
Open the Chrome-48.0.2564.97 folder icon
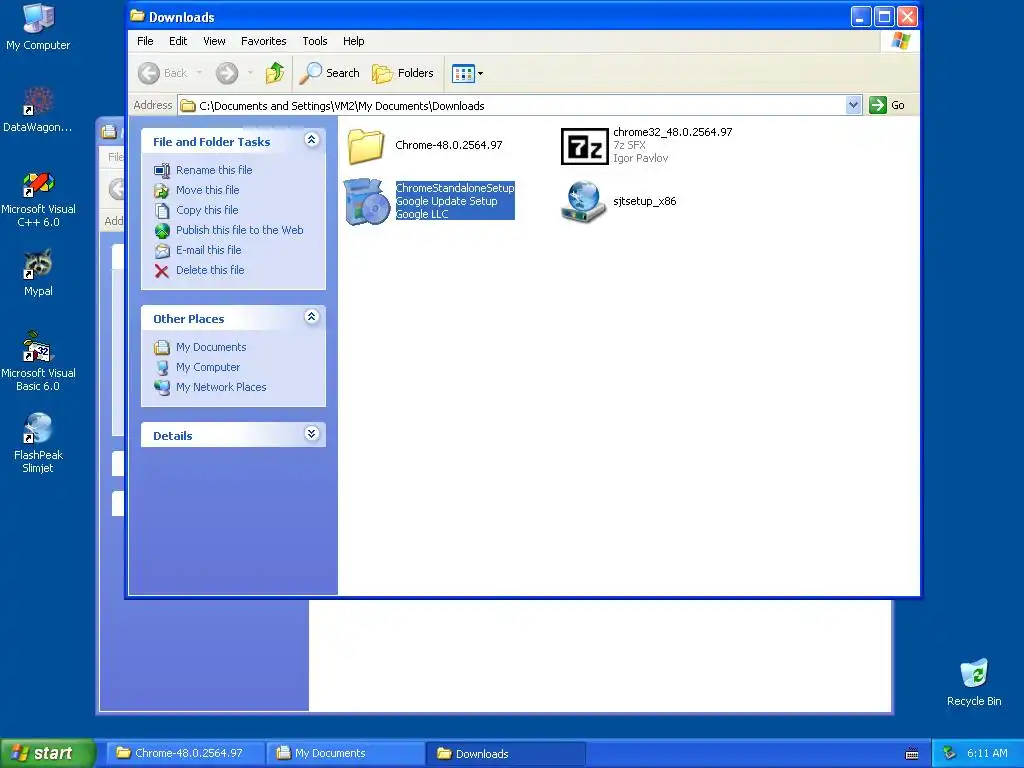click(x=366, y=146)
